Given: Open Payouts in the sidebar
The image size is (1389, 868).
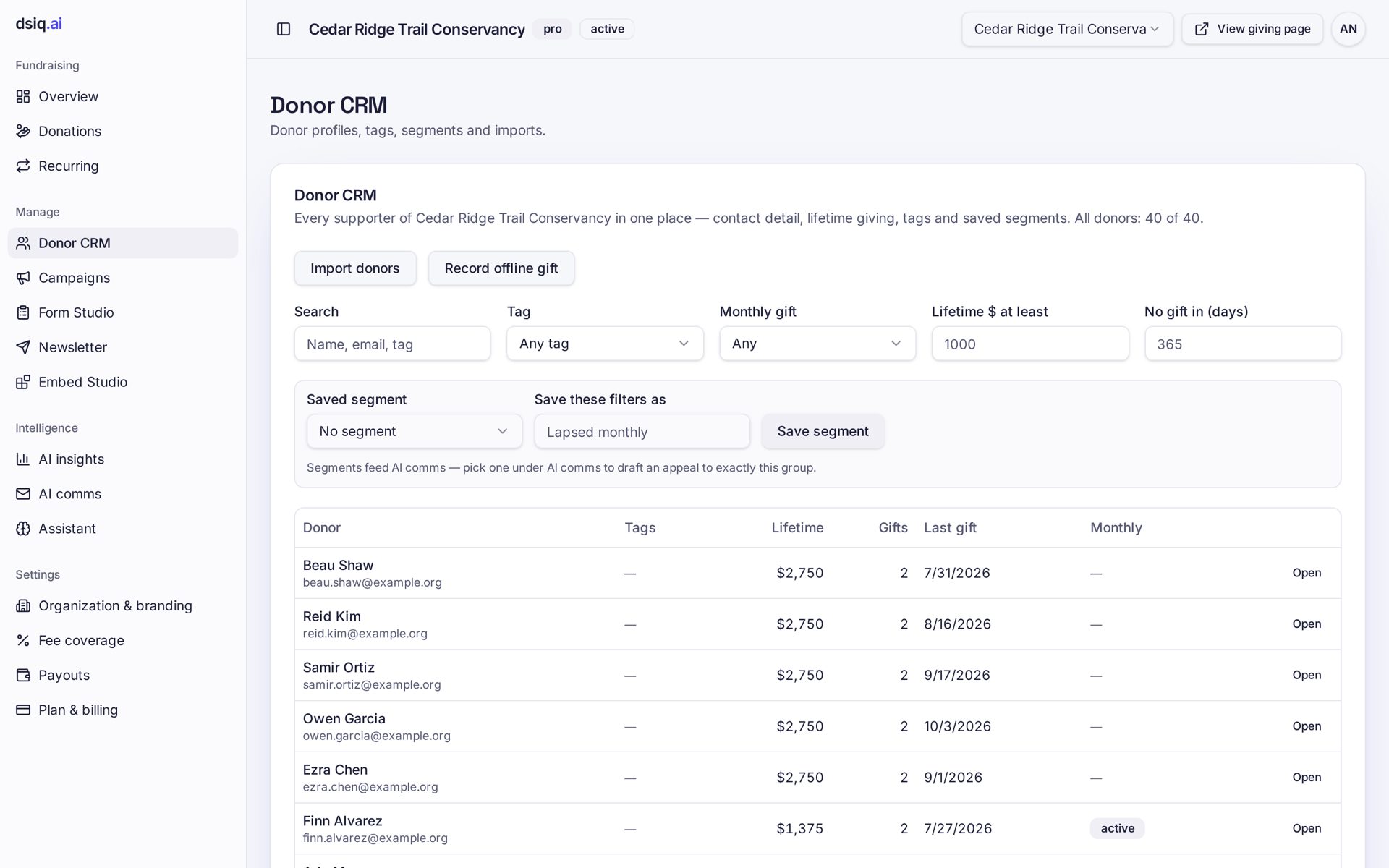Looking at the screenshot, I should tap(123, 675).
